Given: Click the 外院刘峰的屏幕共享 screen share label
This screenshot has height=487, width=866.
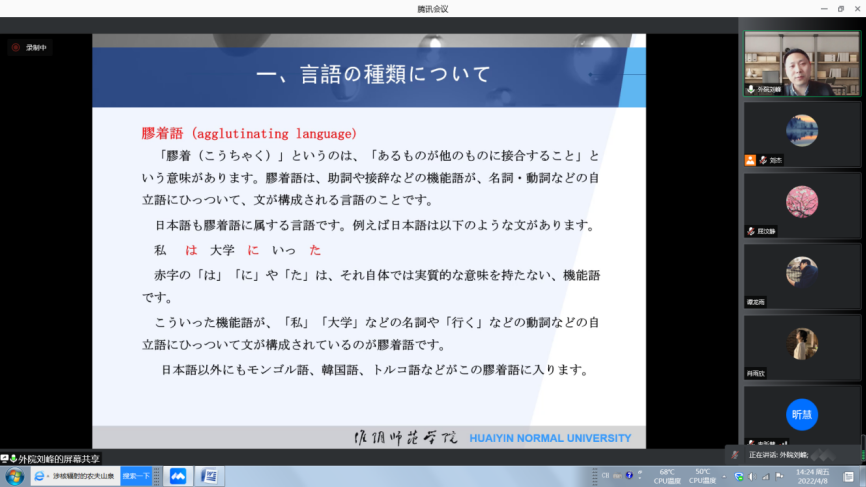Looking at the screenshot, I should [x=62, y=458].
